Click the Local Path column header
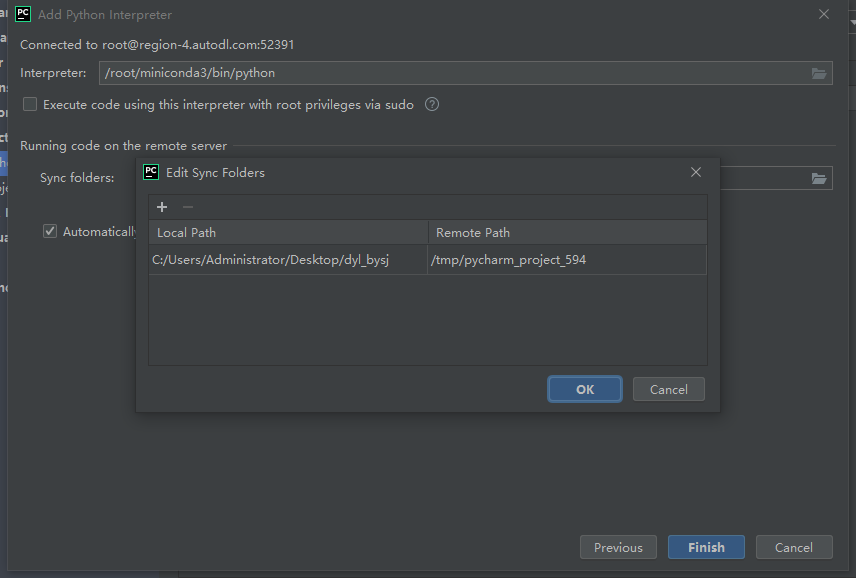The height and width of the screenshot is (578, 856). [185, 232]
